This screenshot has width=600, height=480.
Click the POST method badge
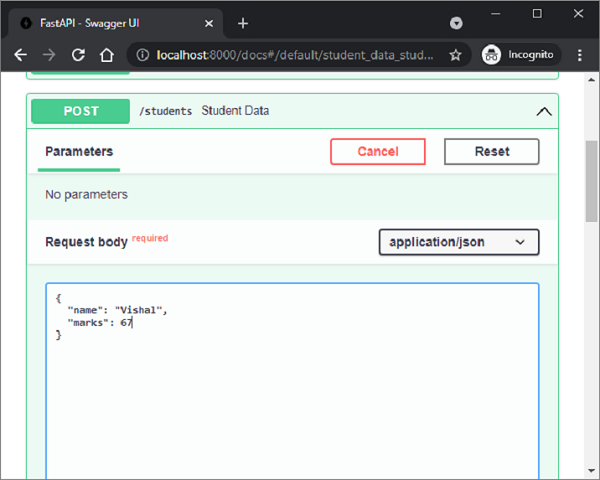pos(80,111)
